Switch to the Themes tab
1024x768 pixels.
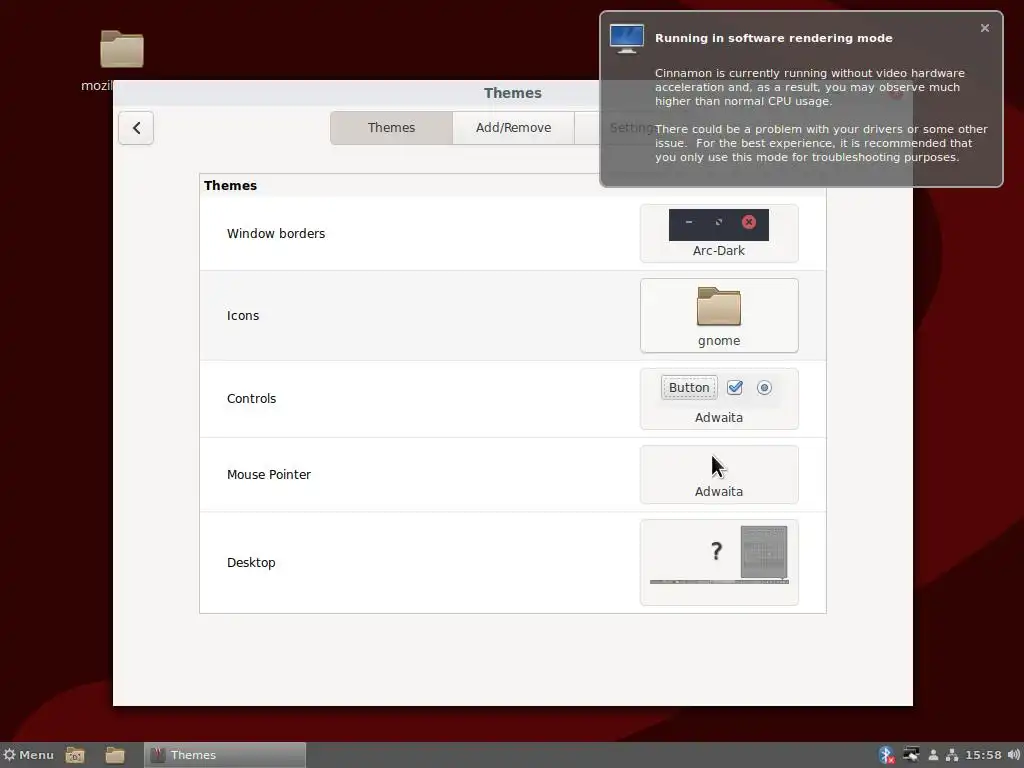[x=391, y=128]
